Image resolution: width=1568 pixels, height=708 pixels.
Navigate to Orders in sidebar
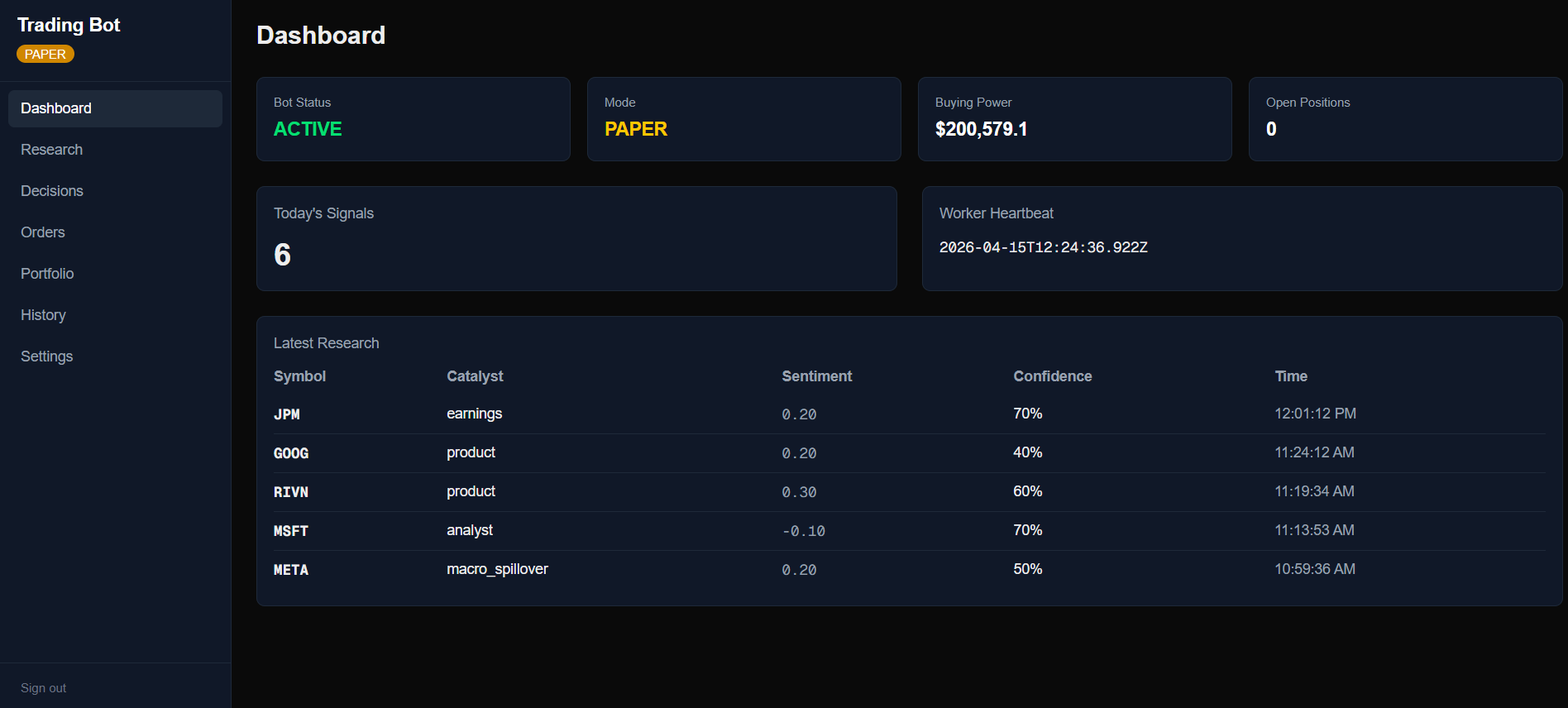[x=115, y=232]
